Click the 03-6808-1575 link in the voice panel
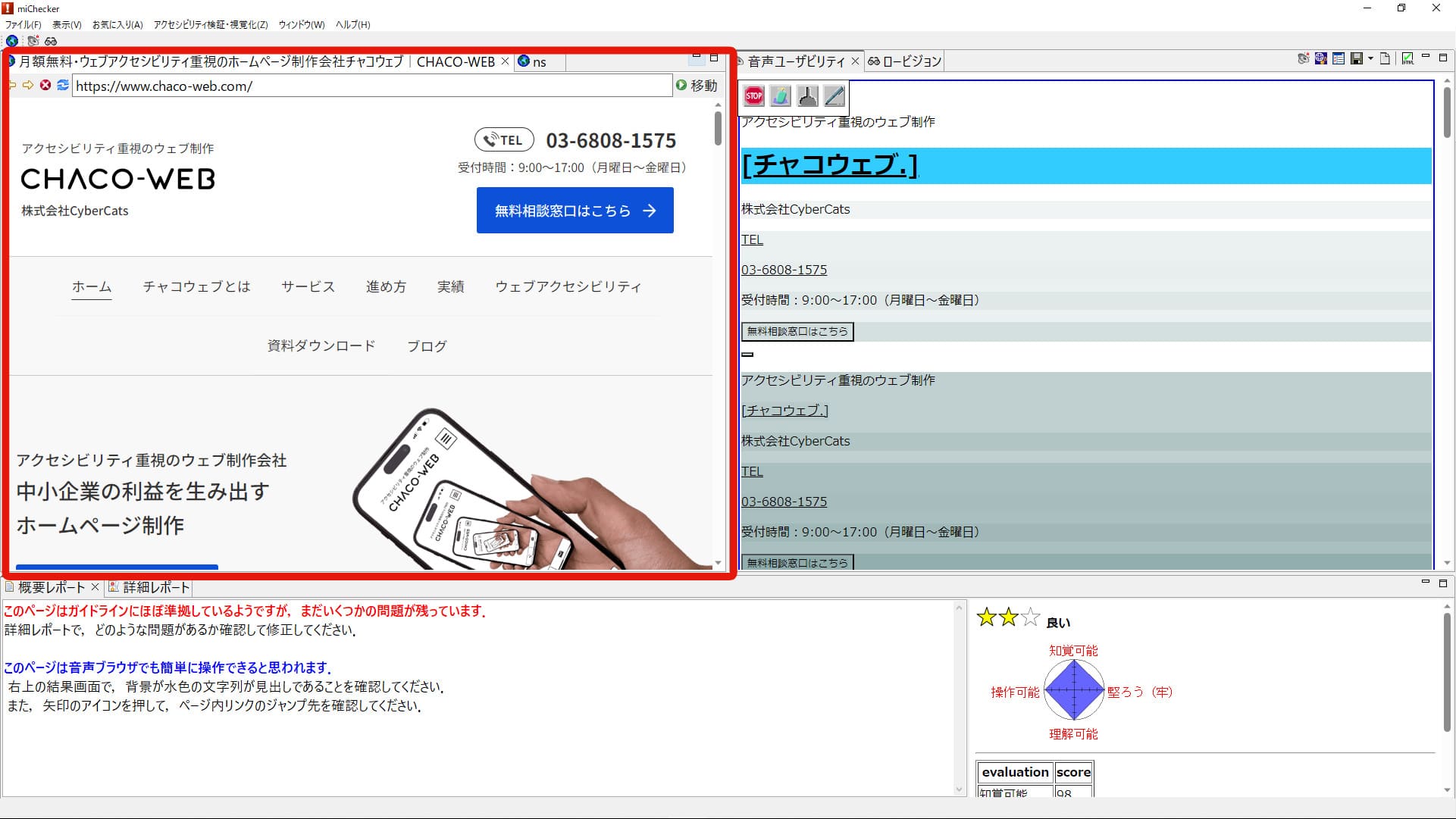 click(x=784, y=270)
